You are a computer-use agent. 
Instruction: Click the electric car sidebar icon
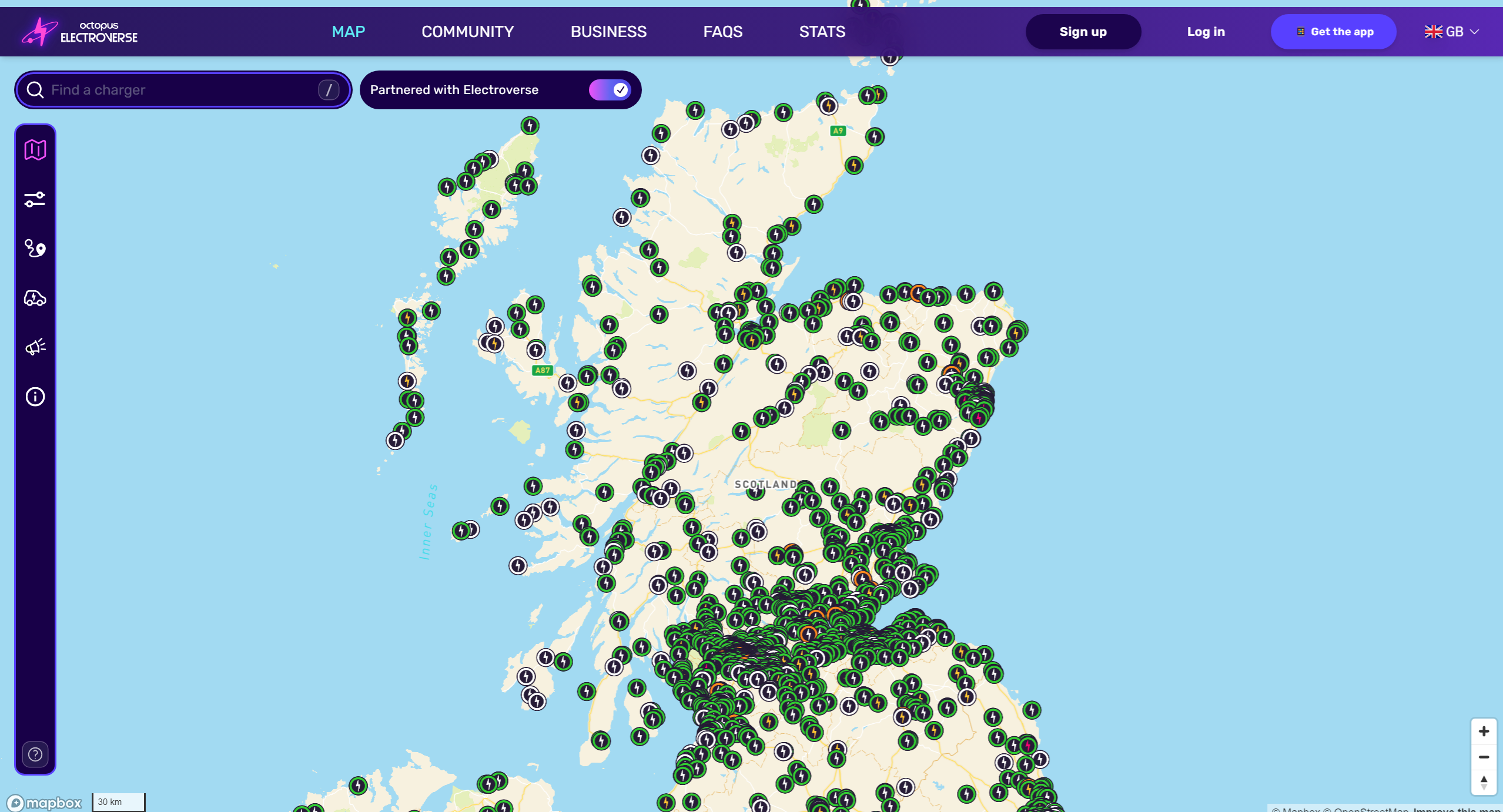(x=35, y=298)
